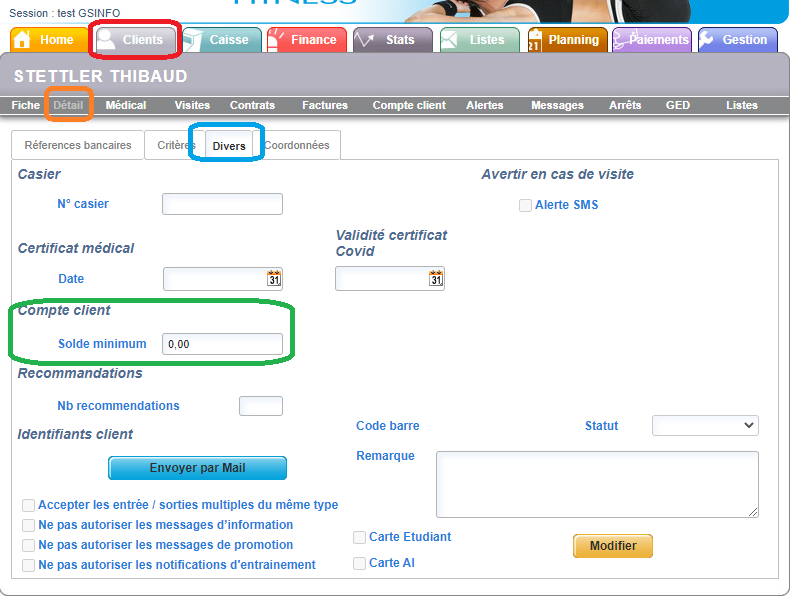Expand the Statut dropdown
790x596 pixels.
[705, 426]
